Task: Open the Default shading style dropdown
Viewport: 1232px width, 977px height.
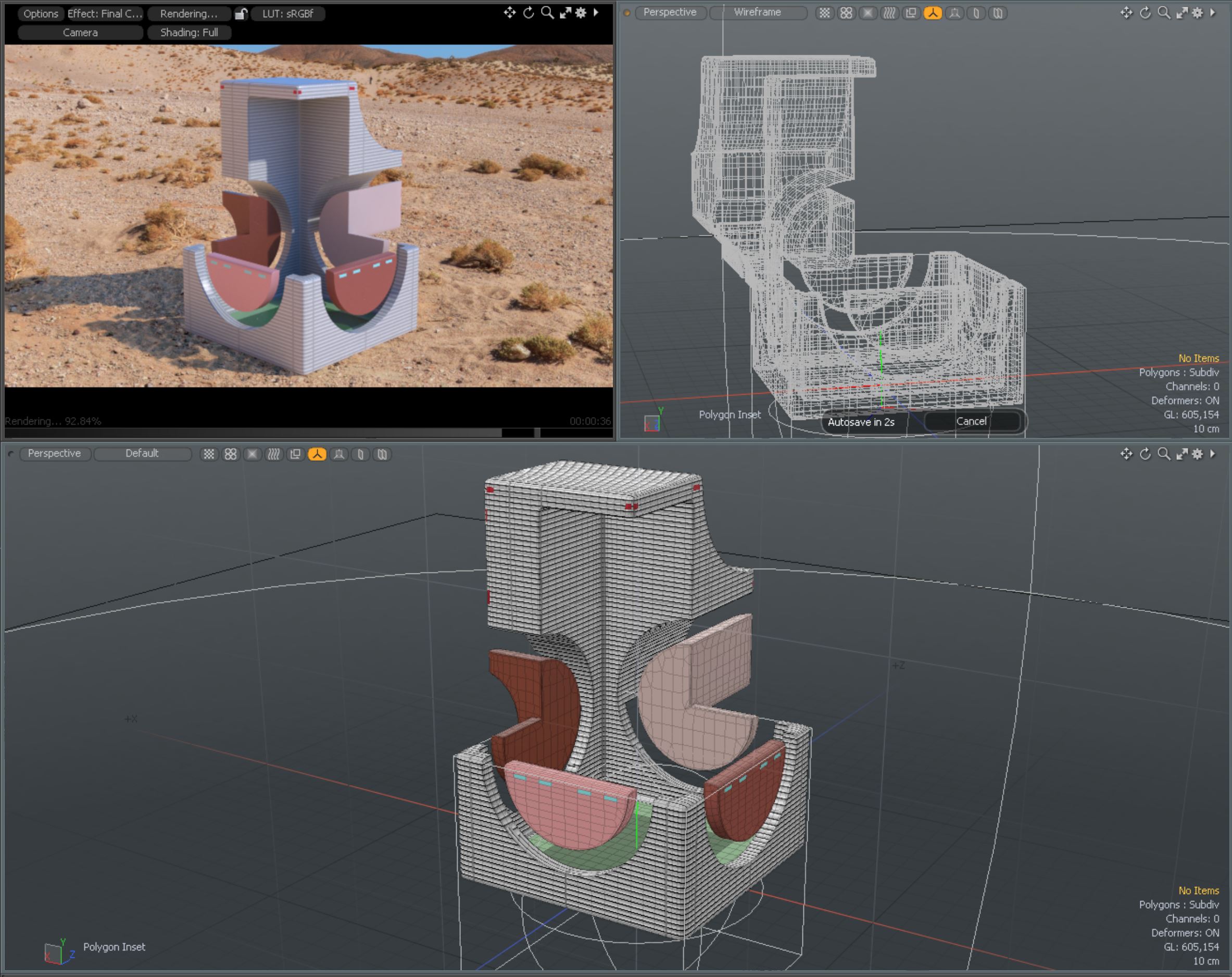Action: click(142, 453)
